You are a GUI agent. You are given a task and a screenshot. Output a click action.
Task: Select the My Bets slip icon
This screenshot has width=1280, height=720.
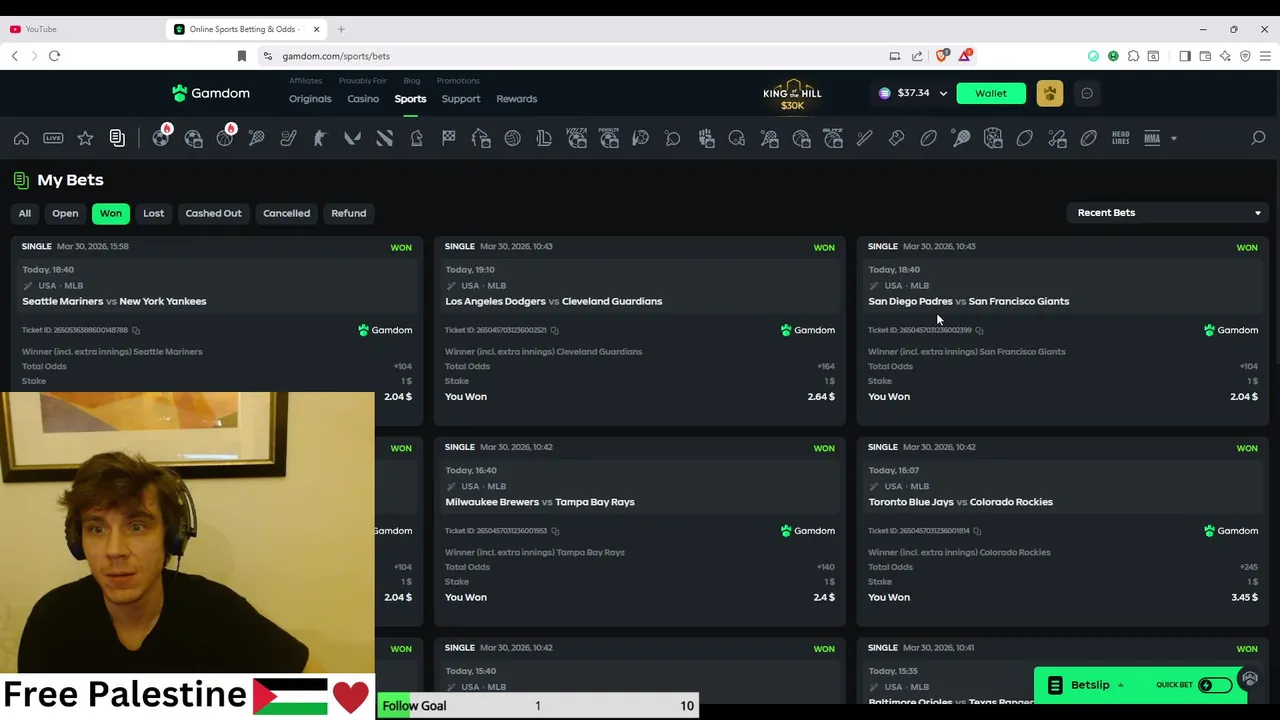117,138
